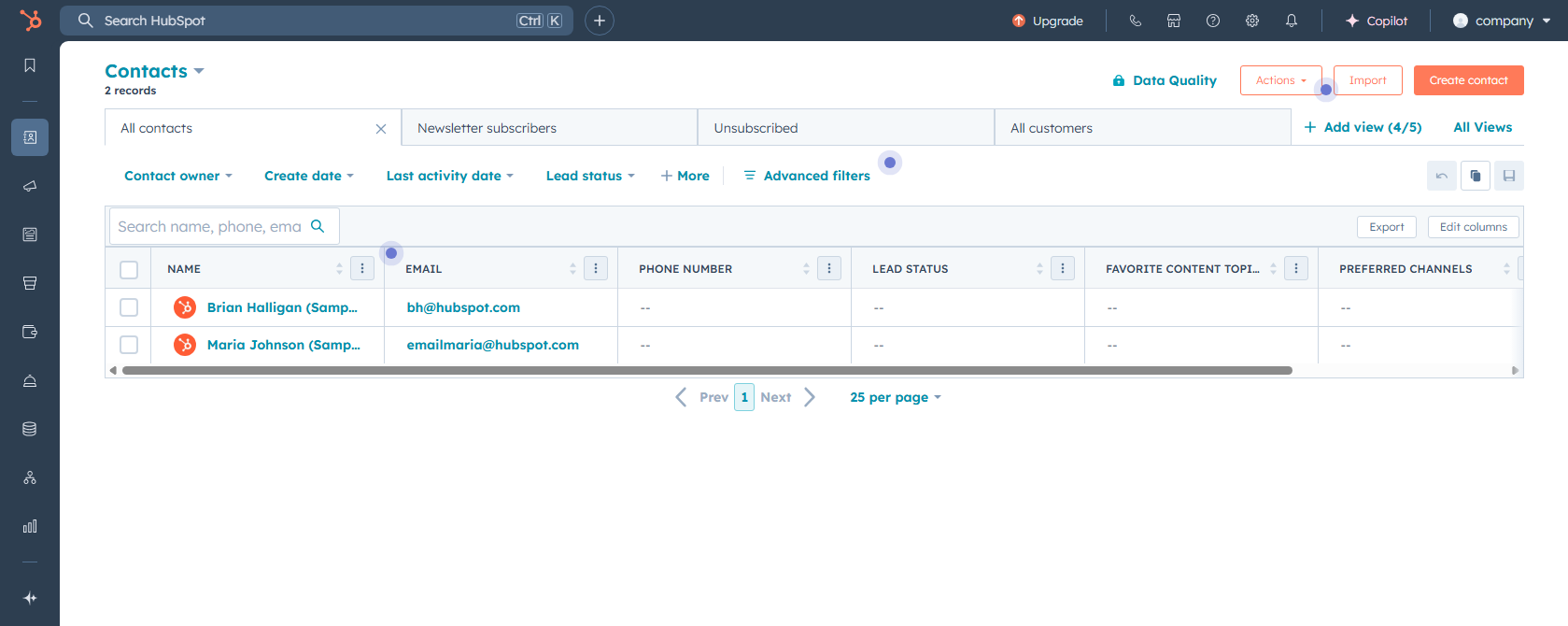Click the scrollbar right arrow
Screen dimensions: 1568x626
pos(1515,371)
